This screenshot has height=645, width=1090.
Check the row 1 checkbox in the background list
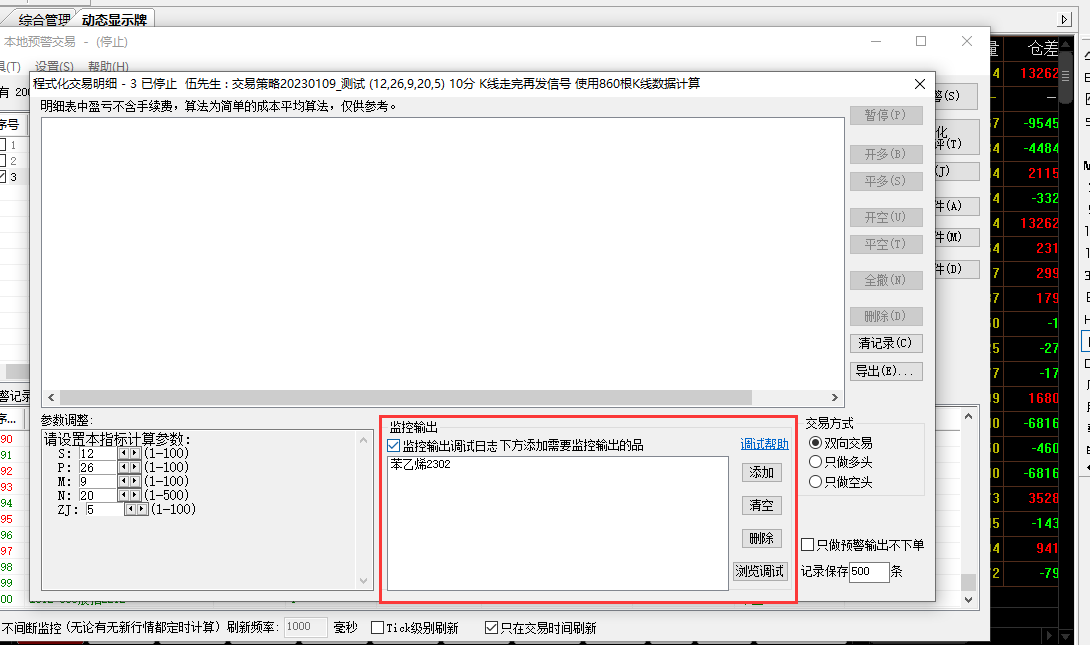point(3,145)
